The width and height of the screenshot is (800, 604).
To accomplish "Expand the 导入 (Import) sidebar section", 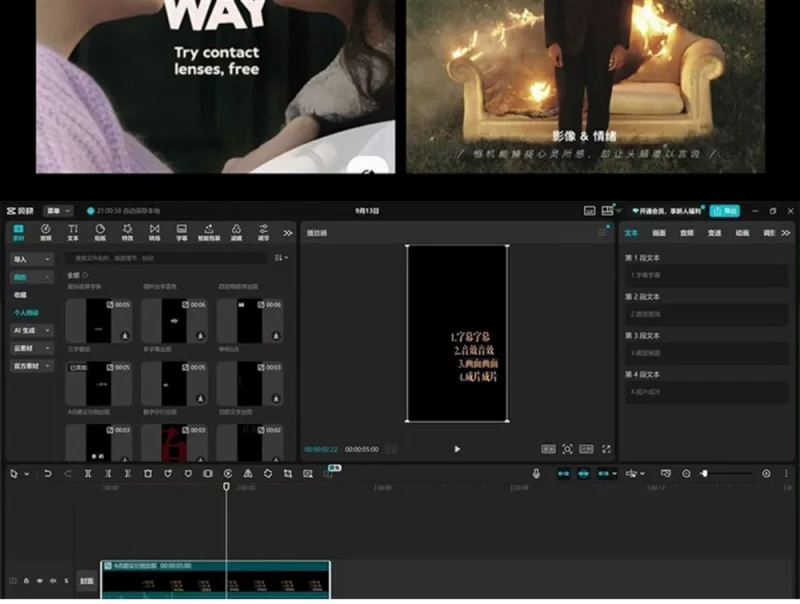I will pos(32,258).
